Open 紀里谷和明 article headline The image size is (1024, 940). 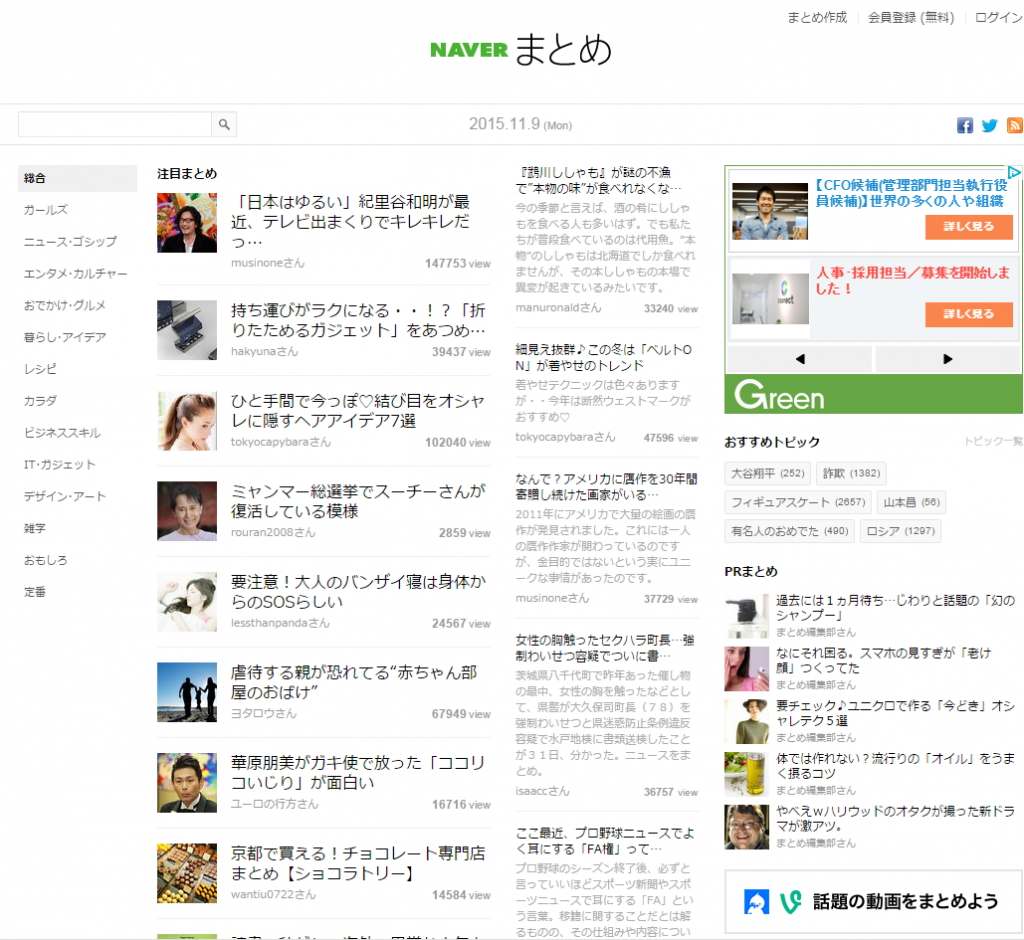coord(351,221)
